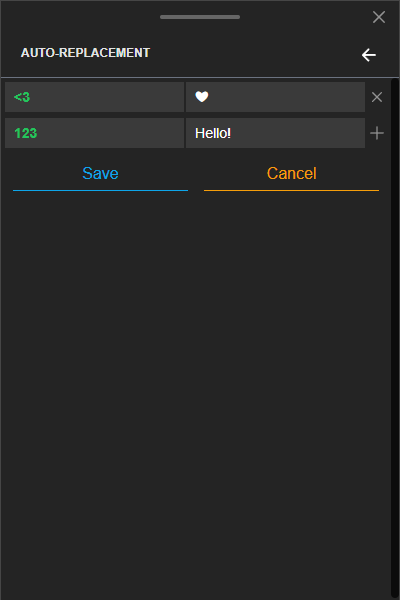Viewport: 400px width, 600px height.
Task: Grab the panel drag handle bar
Action: [200, 17]
